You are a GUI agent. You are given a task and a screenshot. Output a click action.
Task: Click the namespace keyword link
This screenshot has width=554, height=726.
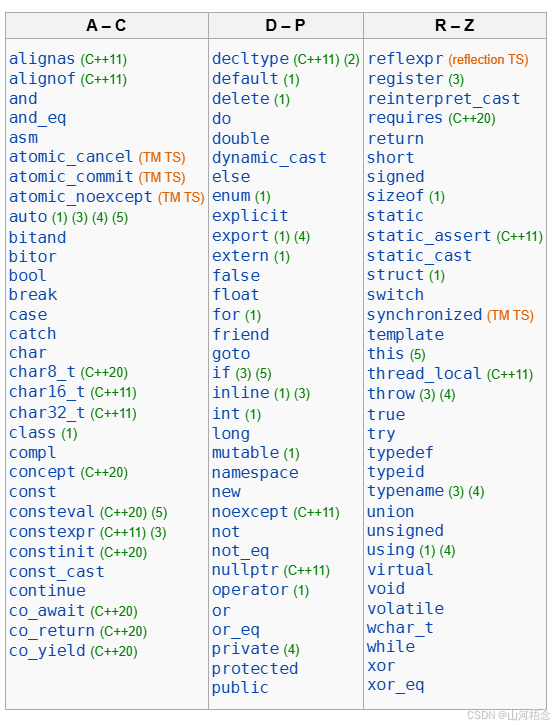(x=255, y=473)
